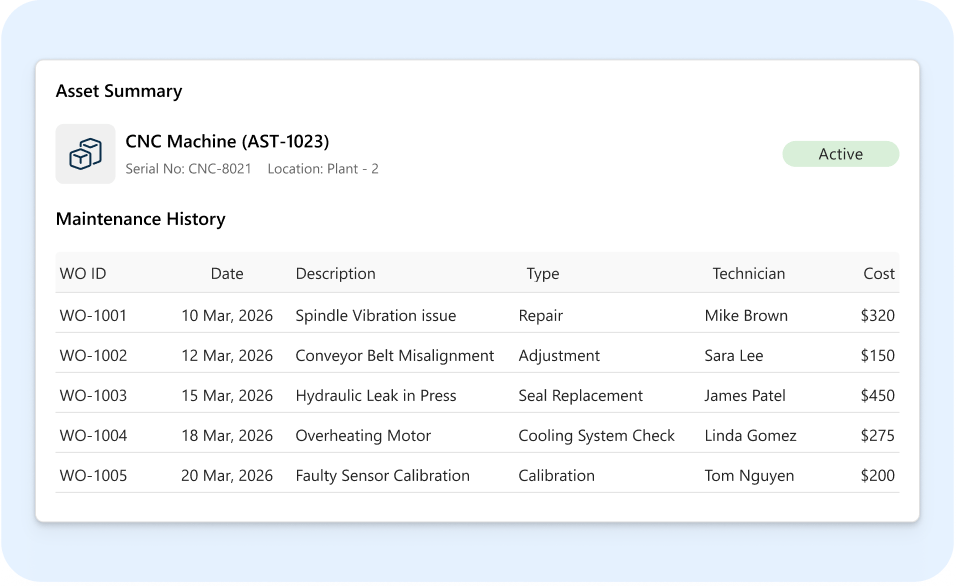Click the Cost column header
Image resolution: width=956 pixels, height=586 pixels.
click(x=879, y=273)
